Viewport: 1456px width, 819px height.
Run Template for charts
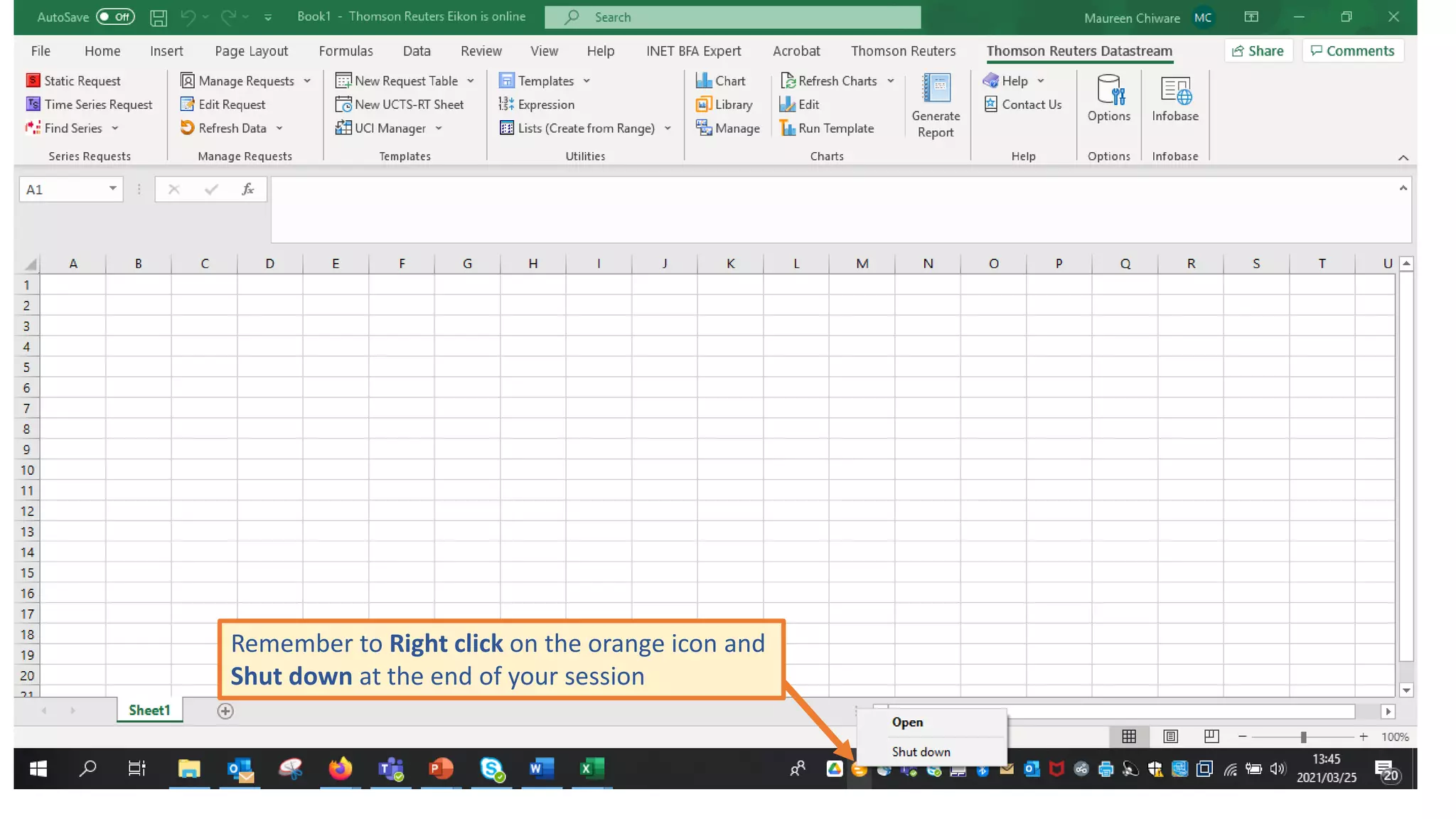827,128
